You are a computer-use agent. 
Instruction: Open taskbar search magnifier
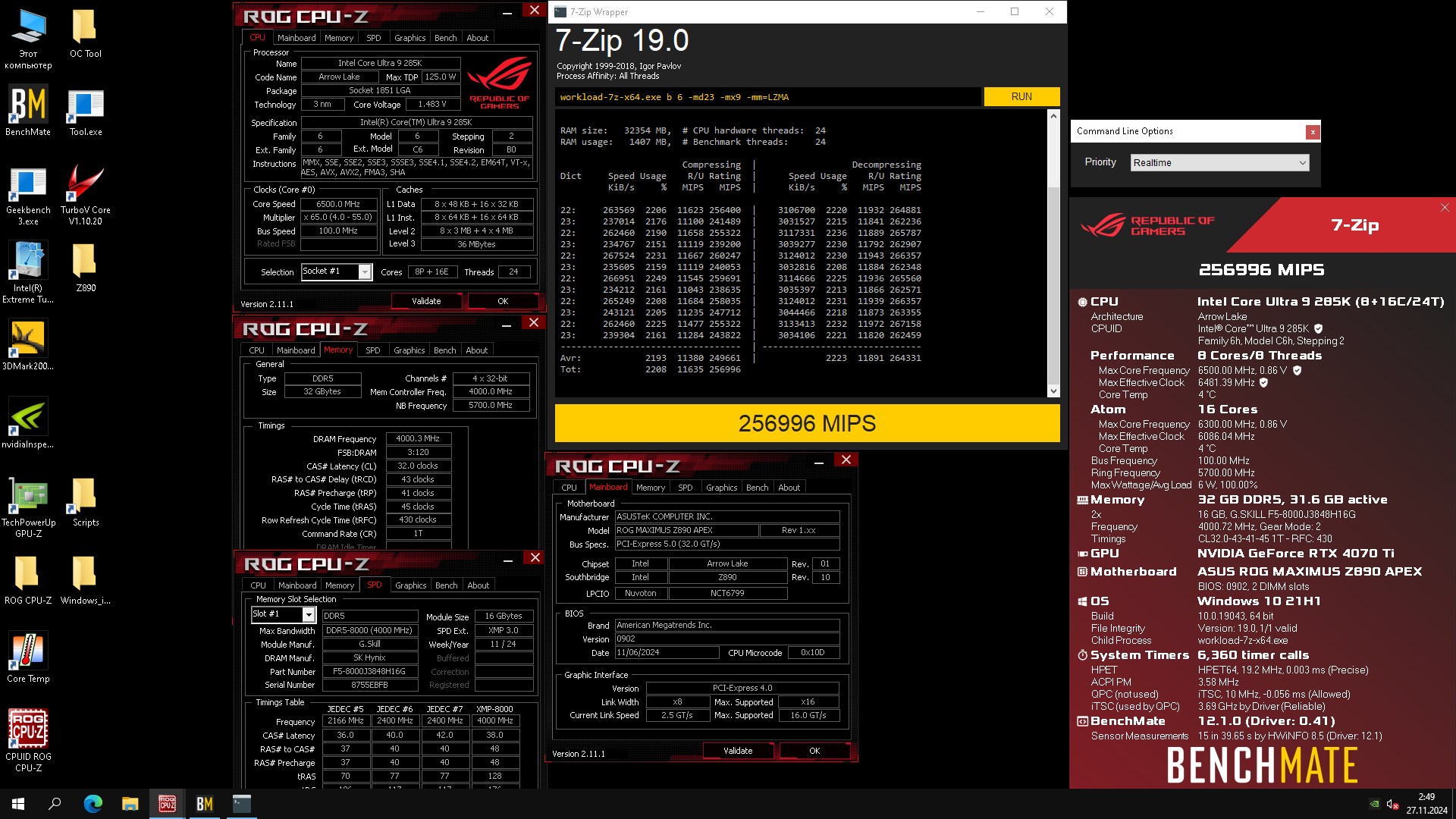coord(55,804)
